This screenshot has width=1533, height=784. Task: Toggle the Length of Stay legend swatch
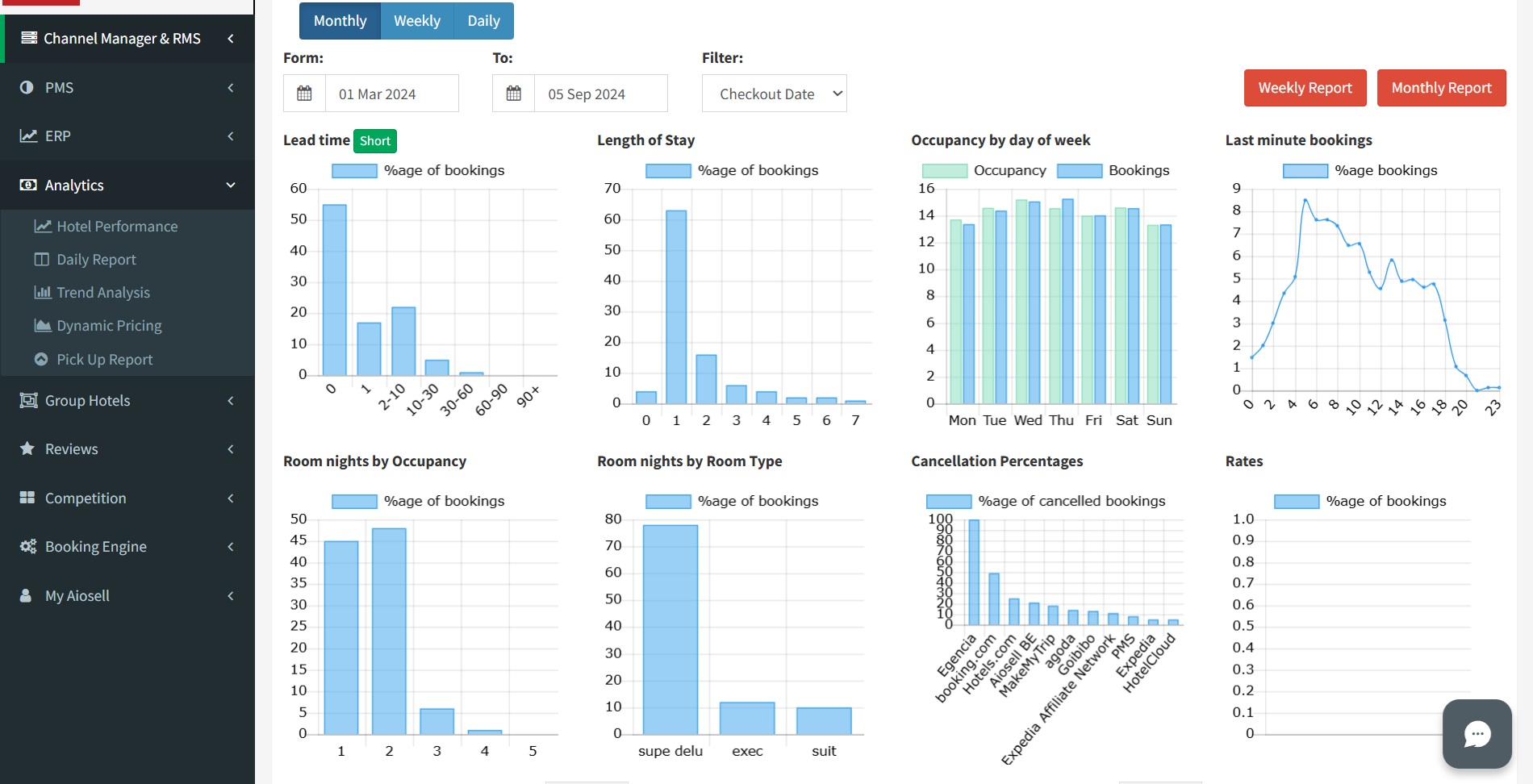(x=668, y=170)
